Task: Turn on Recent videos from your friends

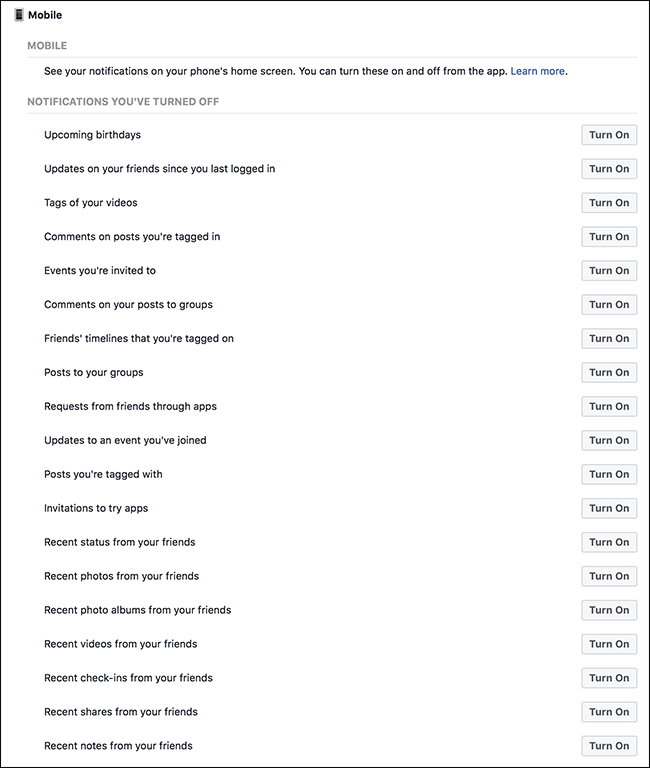Action: 609,645
